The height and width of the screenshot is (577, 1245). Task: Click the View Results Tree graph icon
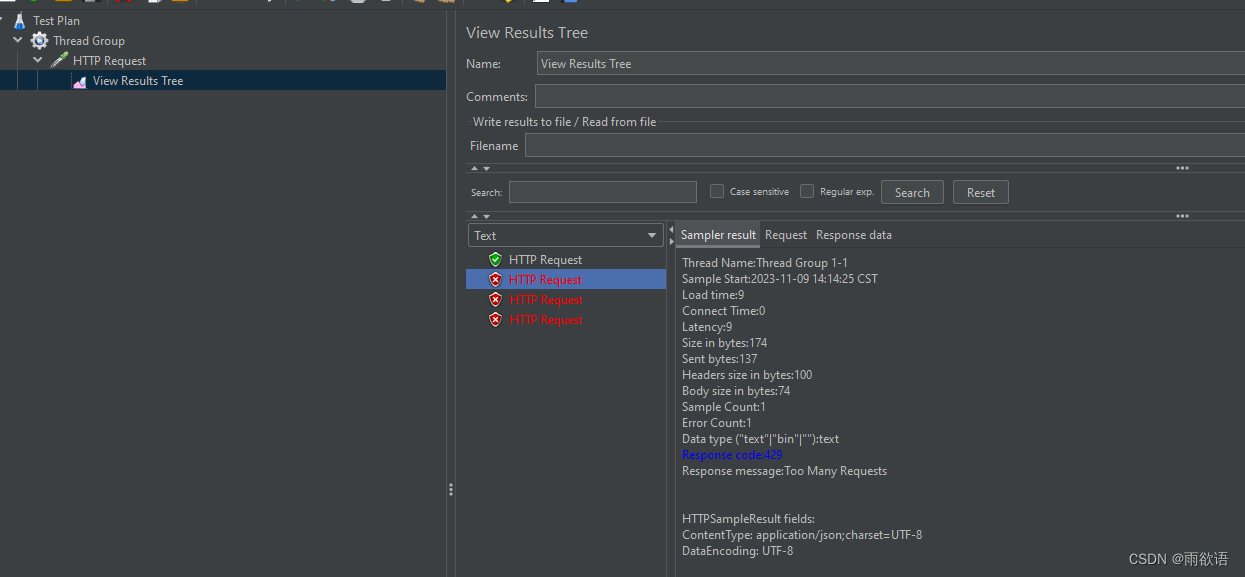point(79,82)
